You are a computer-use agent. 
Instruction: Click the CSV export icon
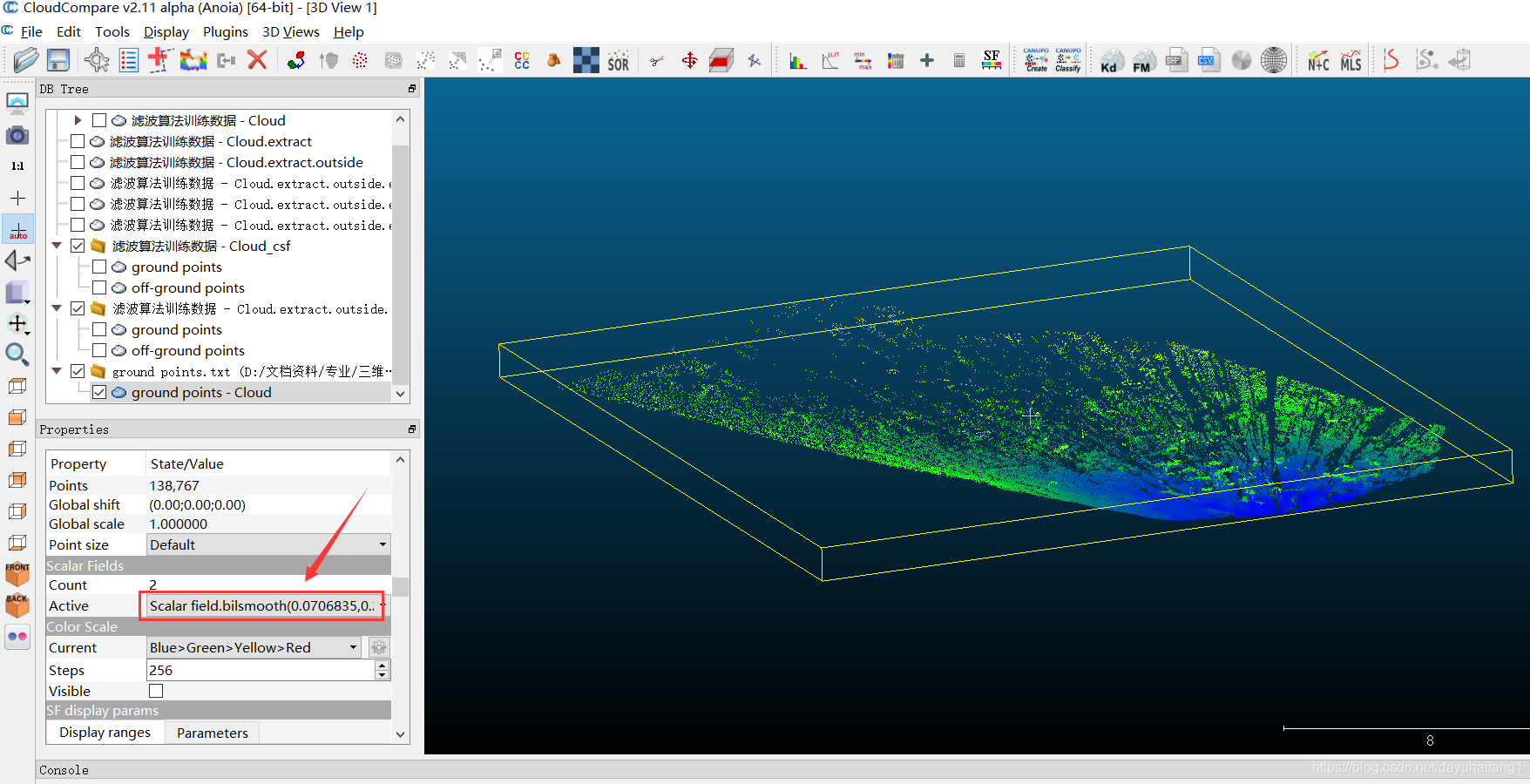pyautogui.click(x=1209, y=60)
